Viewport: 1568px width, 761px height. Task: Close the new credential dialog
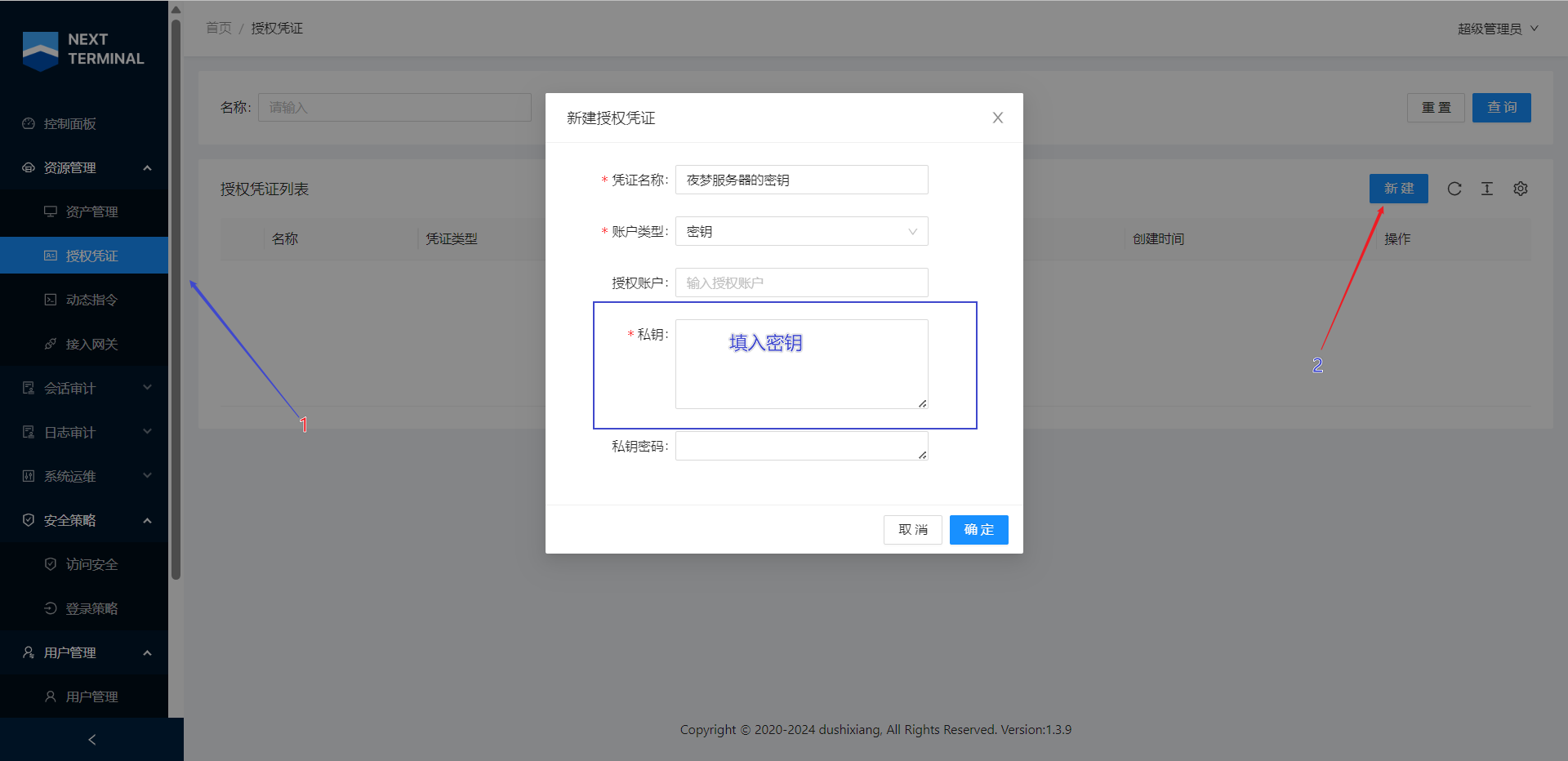[997, 118]
